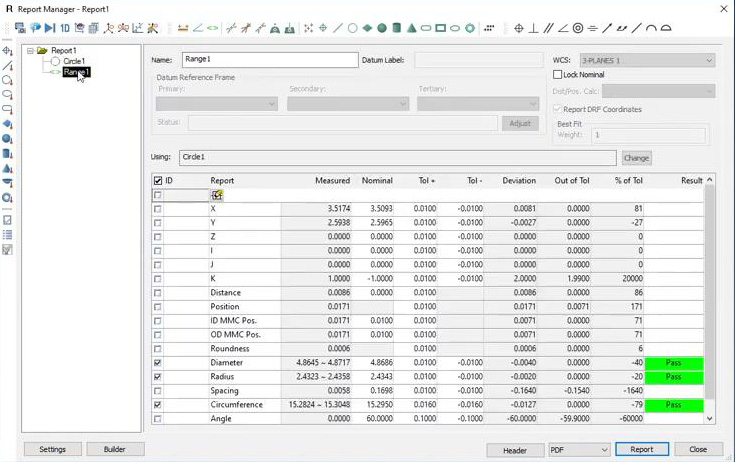Click the perpendicularity tolerance icon

pyautogui.click(x=533, y=28)
